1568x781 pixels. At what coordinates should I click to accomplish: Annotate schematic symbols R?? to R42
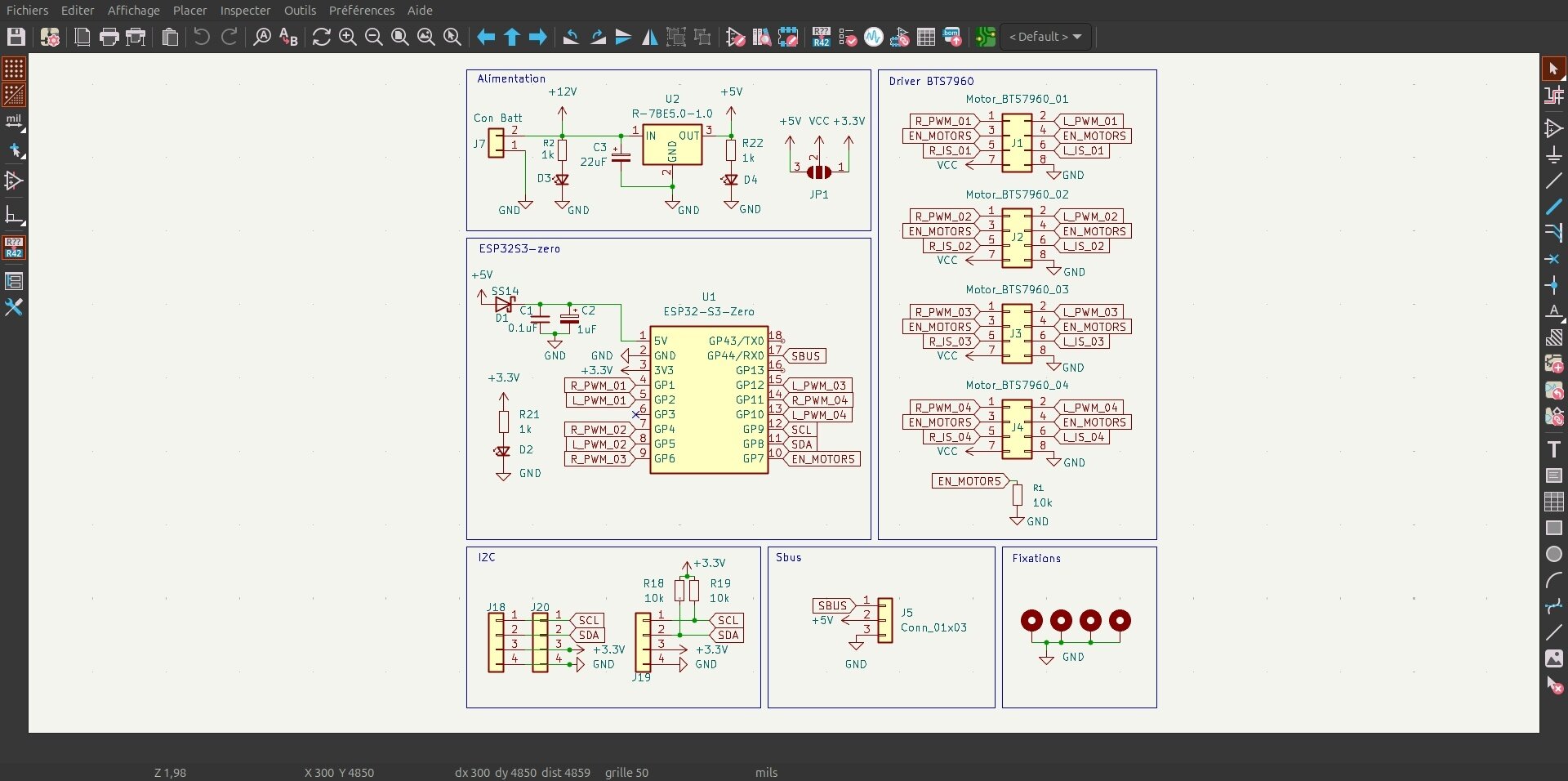click(822, 37)
